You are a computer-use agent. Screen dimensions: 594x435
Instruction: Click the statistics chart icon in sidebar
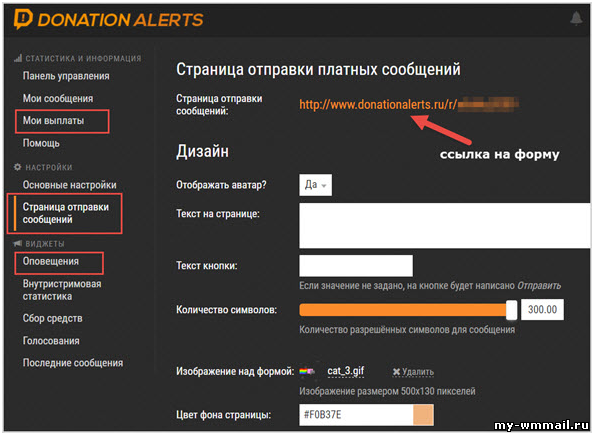tap(18, 58)
